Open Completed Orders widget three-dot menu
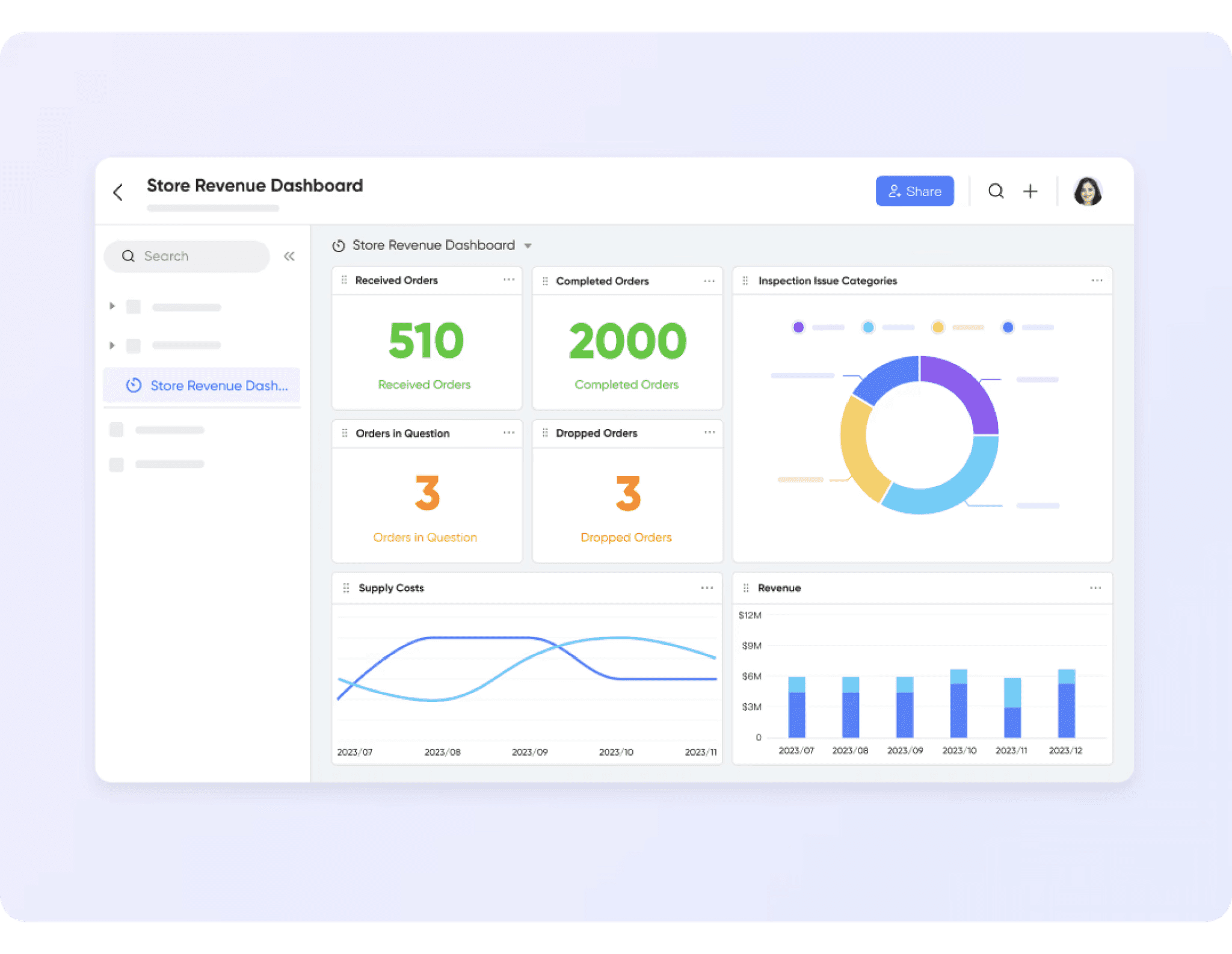The width and height of the screenshot is (1232, 954). click(709, 281)
